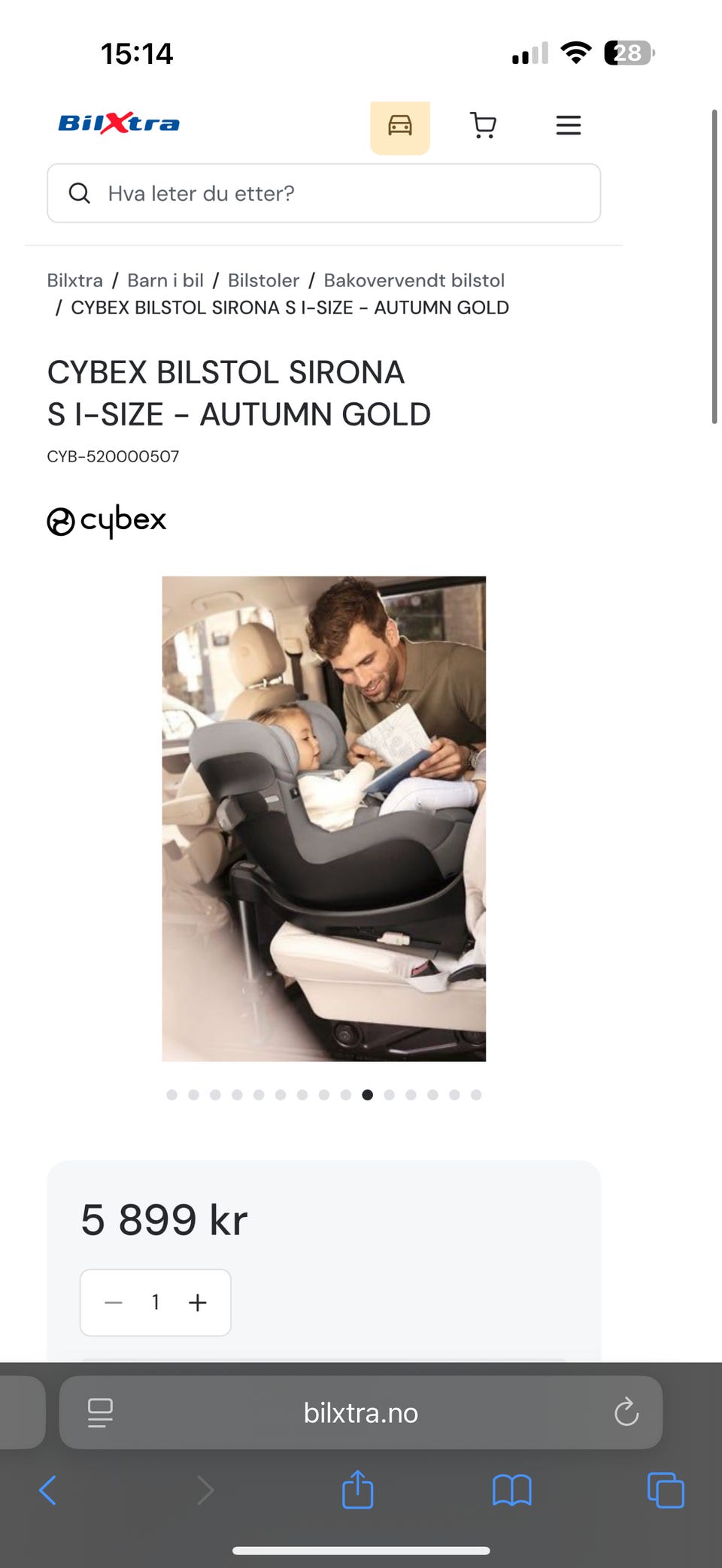Tap the product image of car seat
The image size is (722, 1568).
[324, 819]
